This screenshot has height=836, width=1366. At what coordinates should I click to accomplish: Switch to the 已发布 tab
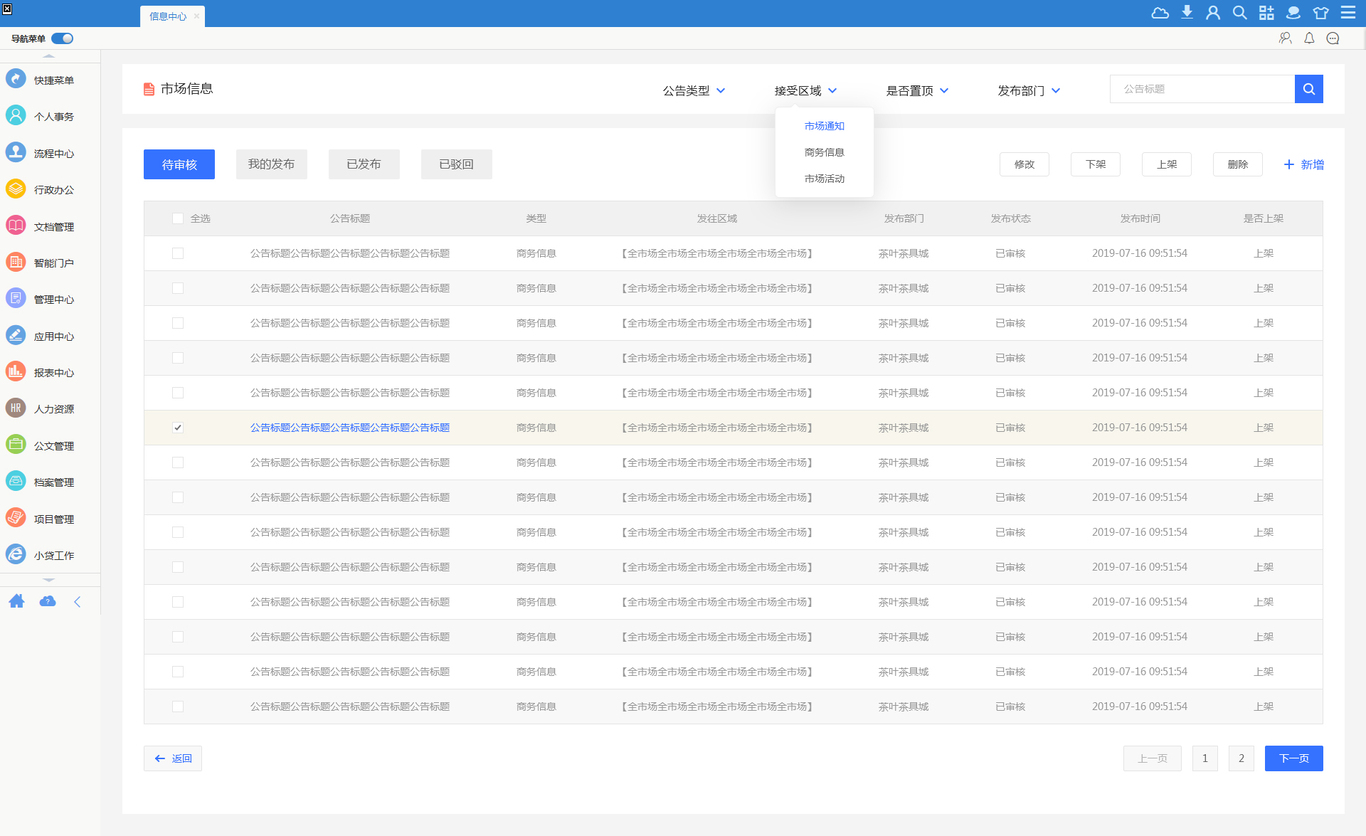364,164
